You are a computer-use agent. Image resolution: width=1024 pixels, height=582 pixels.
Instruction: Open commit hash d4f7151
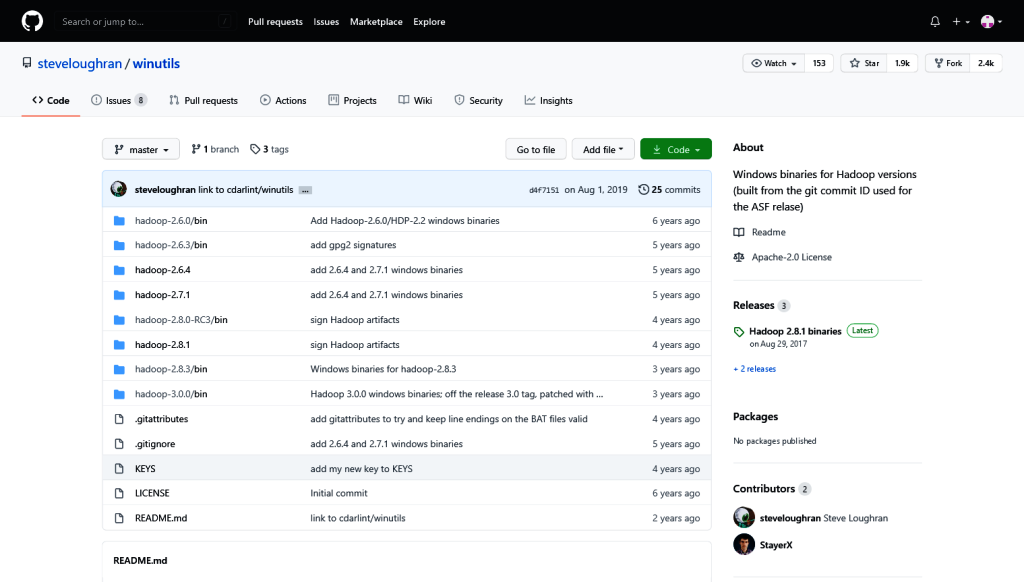pyautogui.click(x=544, y=190)
